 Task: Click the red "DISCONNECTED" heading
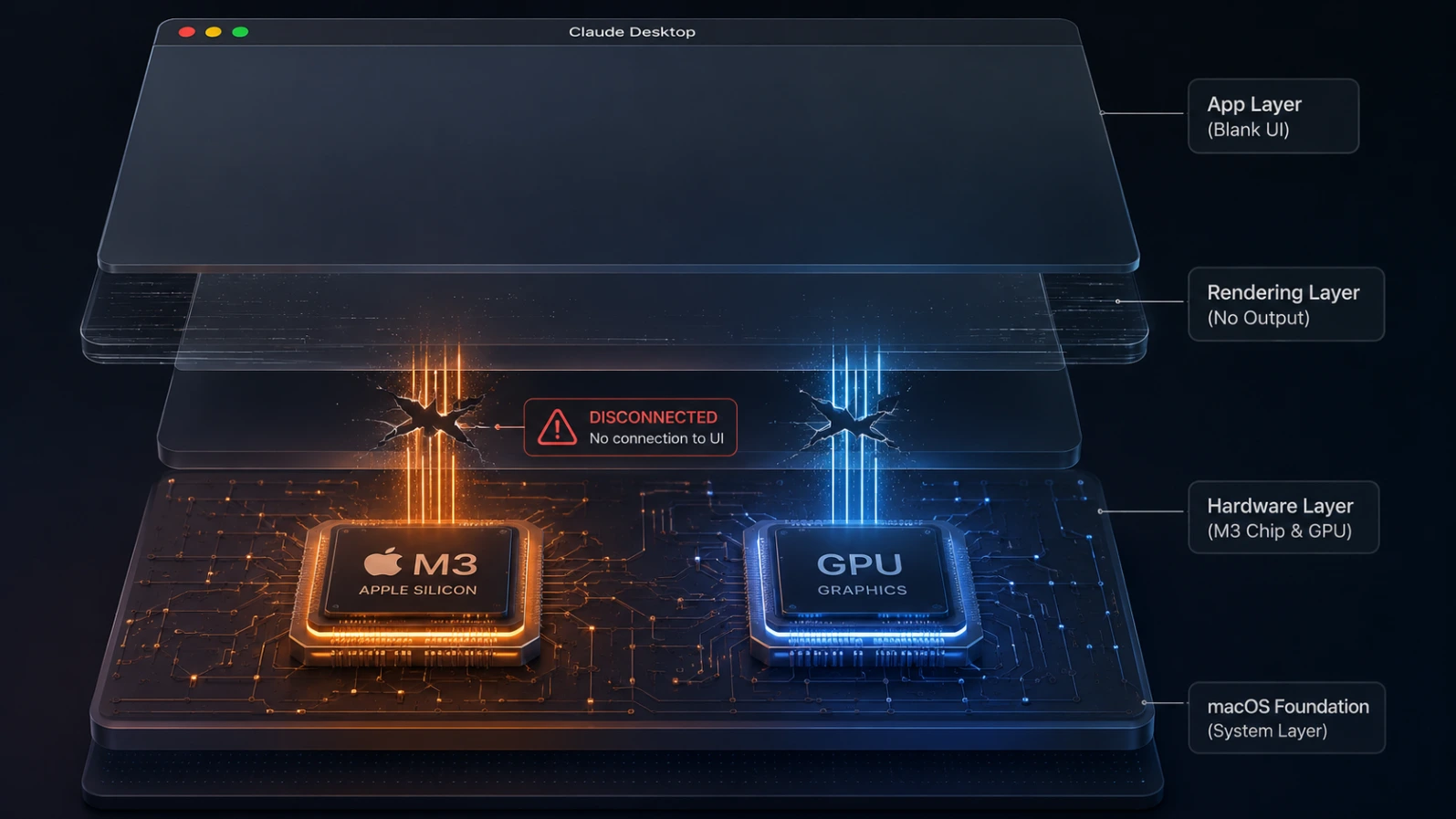pyautogui.click(x=654, y=417)
